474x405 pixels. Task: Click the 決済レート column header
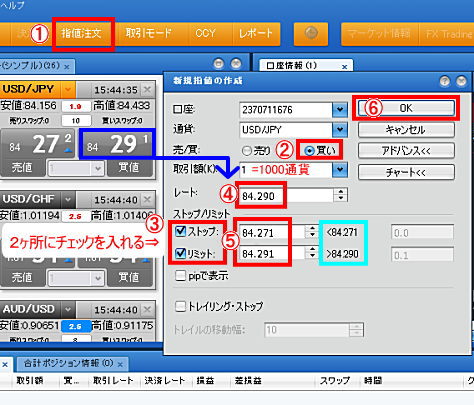165,381
